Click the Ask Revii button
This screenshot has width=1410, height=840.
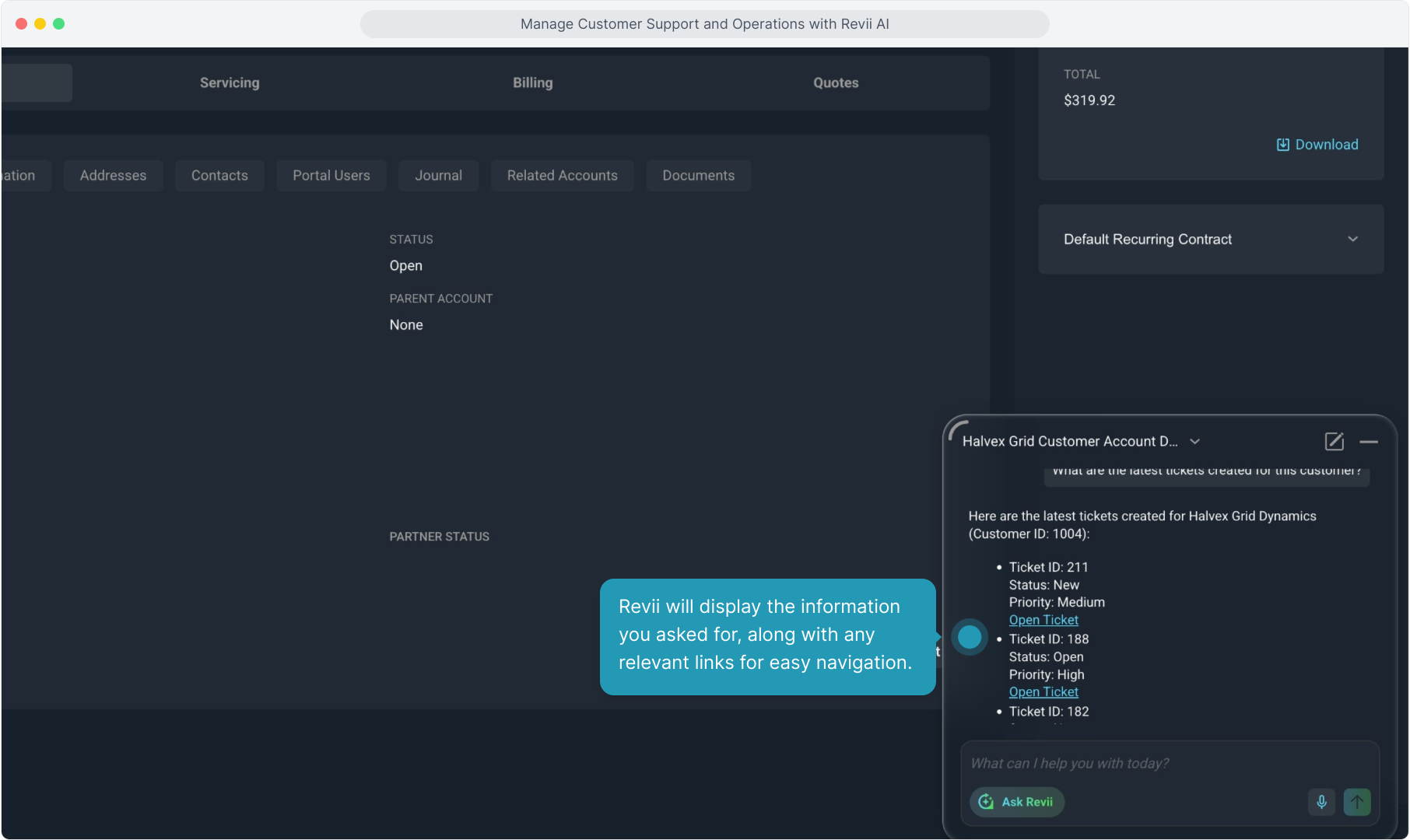point(1017,802)
